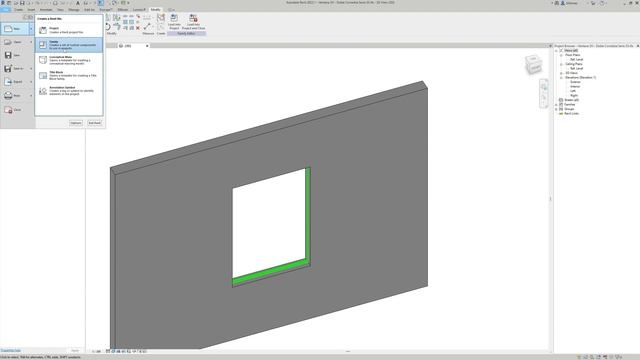Image resolution: width=640 pixels, height=360 pixels.
Task: Collapse the Floor Plans node
Action: 562,55
